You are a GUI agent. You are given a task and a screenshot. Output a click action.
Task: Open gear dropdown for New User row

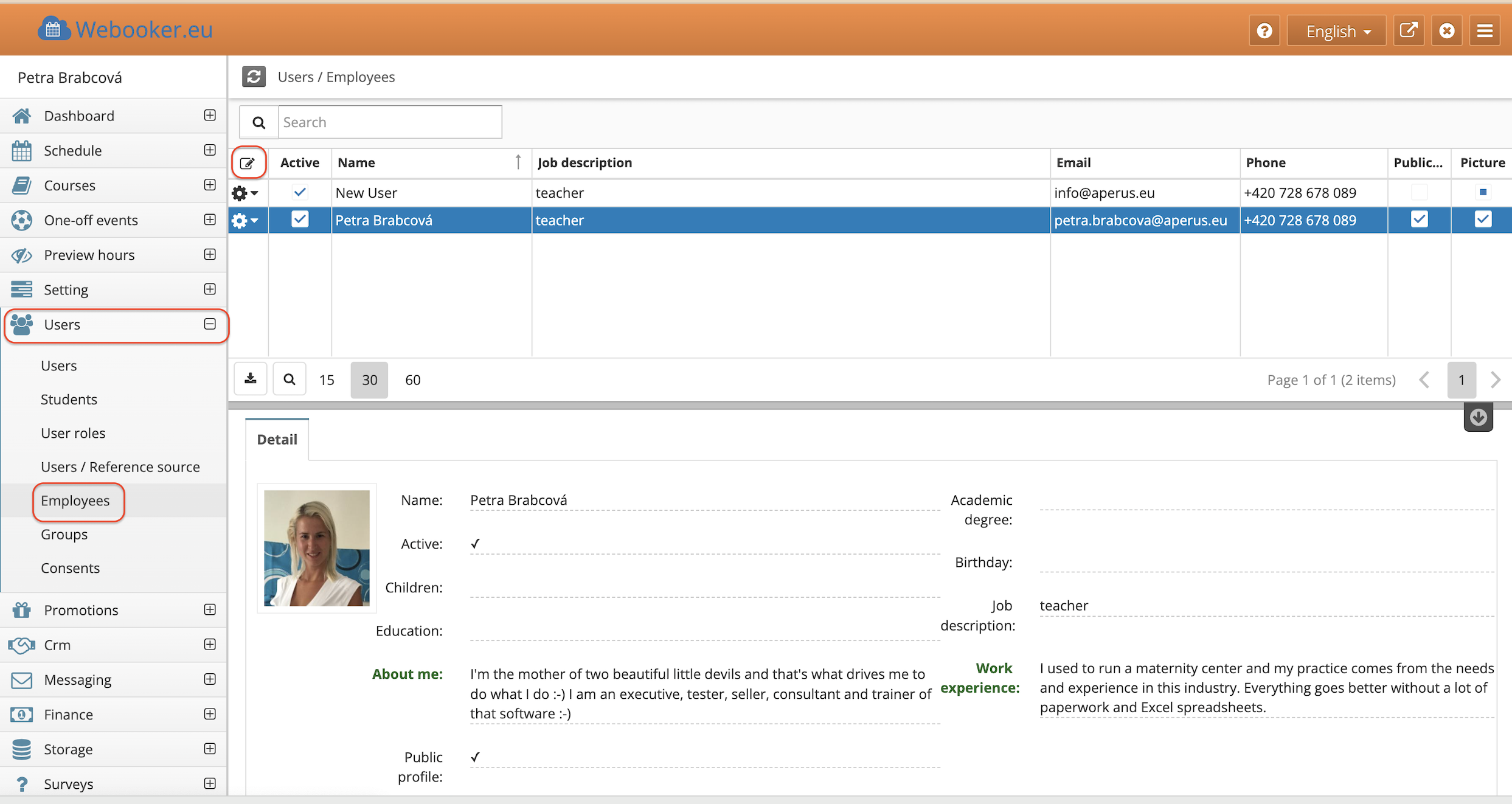pyautogui.click(x=244, y=193)
